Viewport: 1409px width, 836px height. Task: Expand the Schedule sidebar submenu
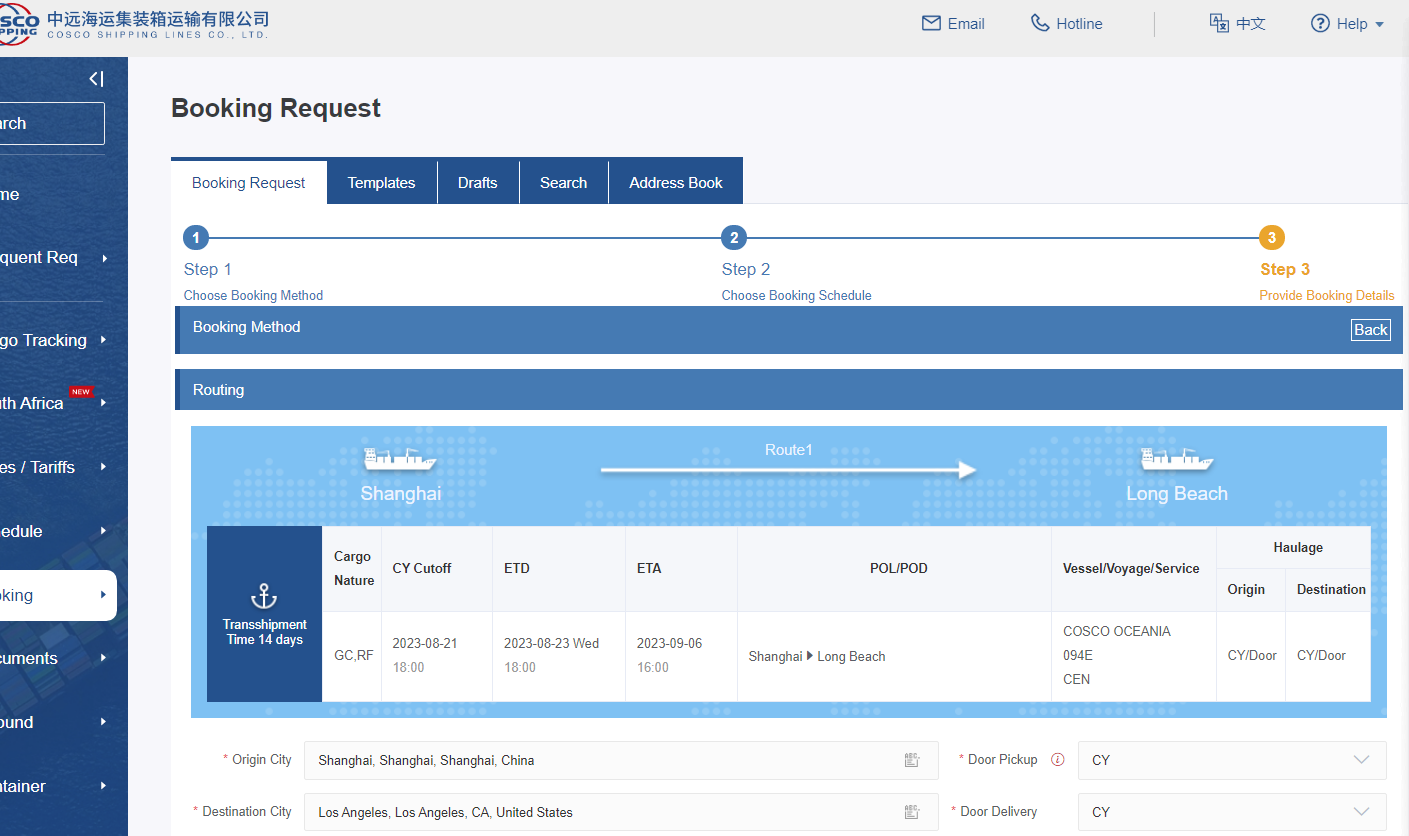point(104,531)
